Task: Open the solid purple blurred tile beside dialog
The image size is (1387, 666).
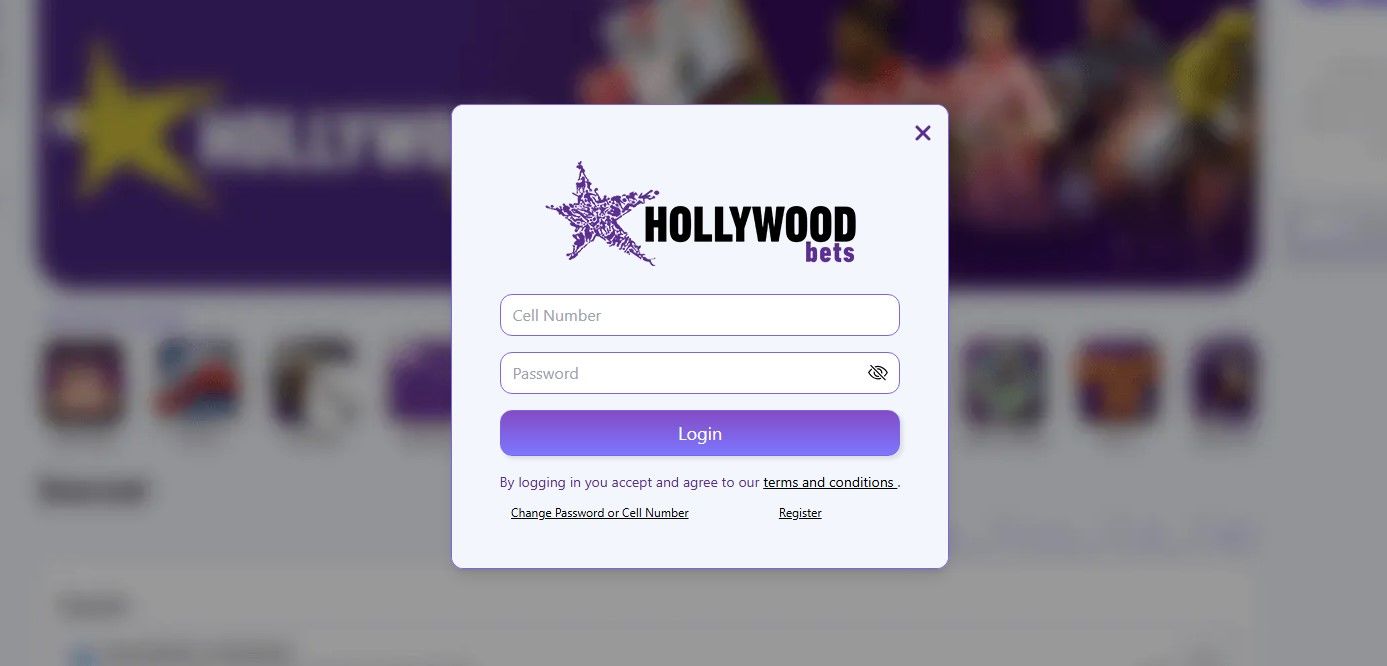Action: pyautogui.click(x=420, y=383)
